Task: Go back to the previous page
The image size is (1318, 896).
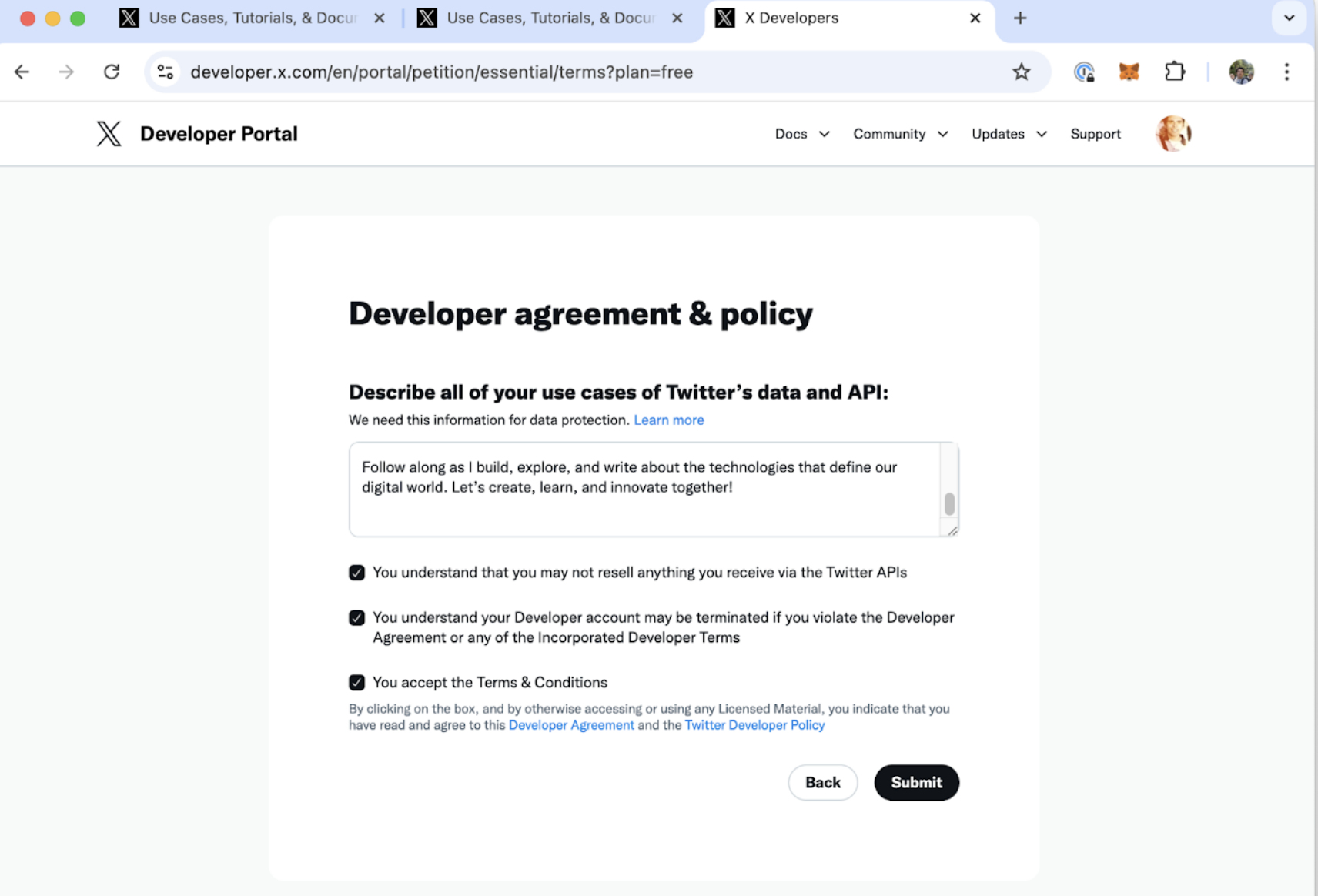Action: (22, 72)
